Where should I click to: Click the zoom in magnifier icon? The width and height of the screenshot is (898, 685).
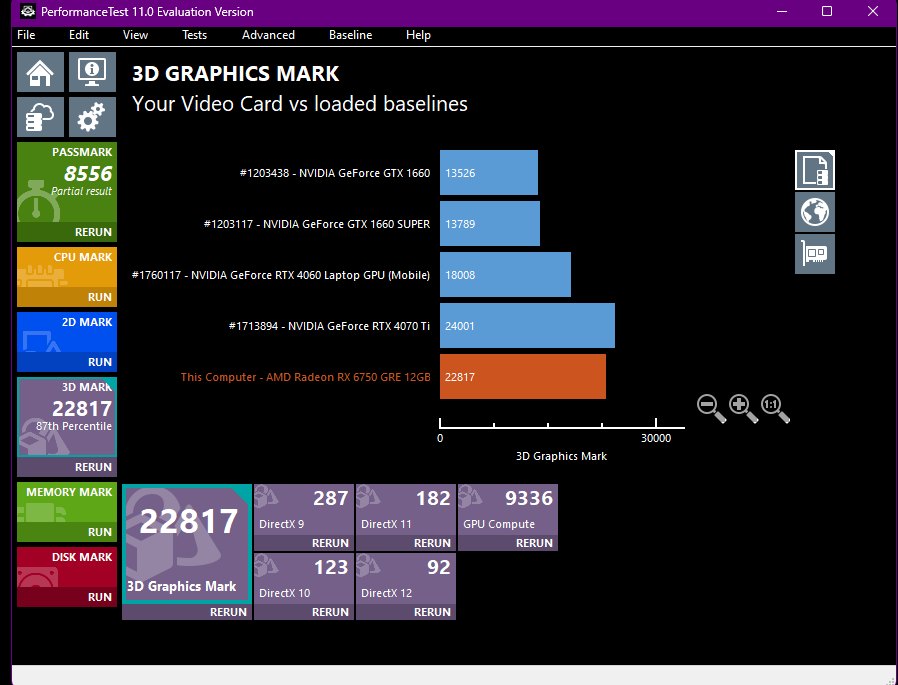click(743, 408)
